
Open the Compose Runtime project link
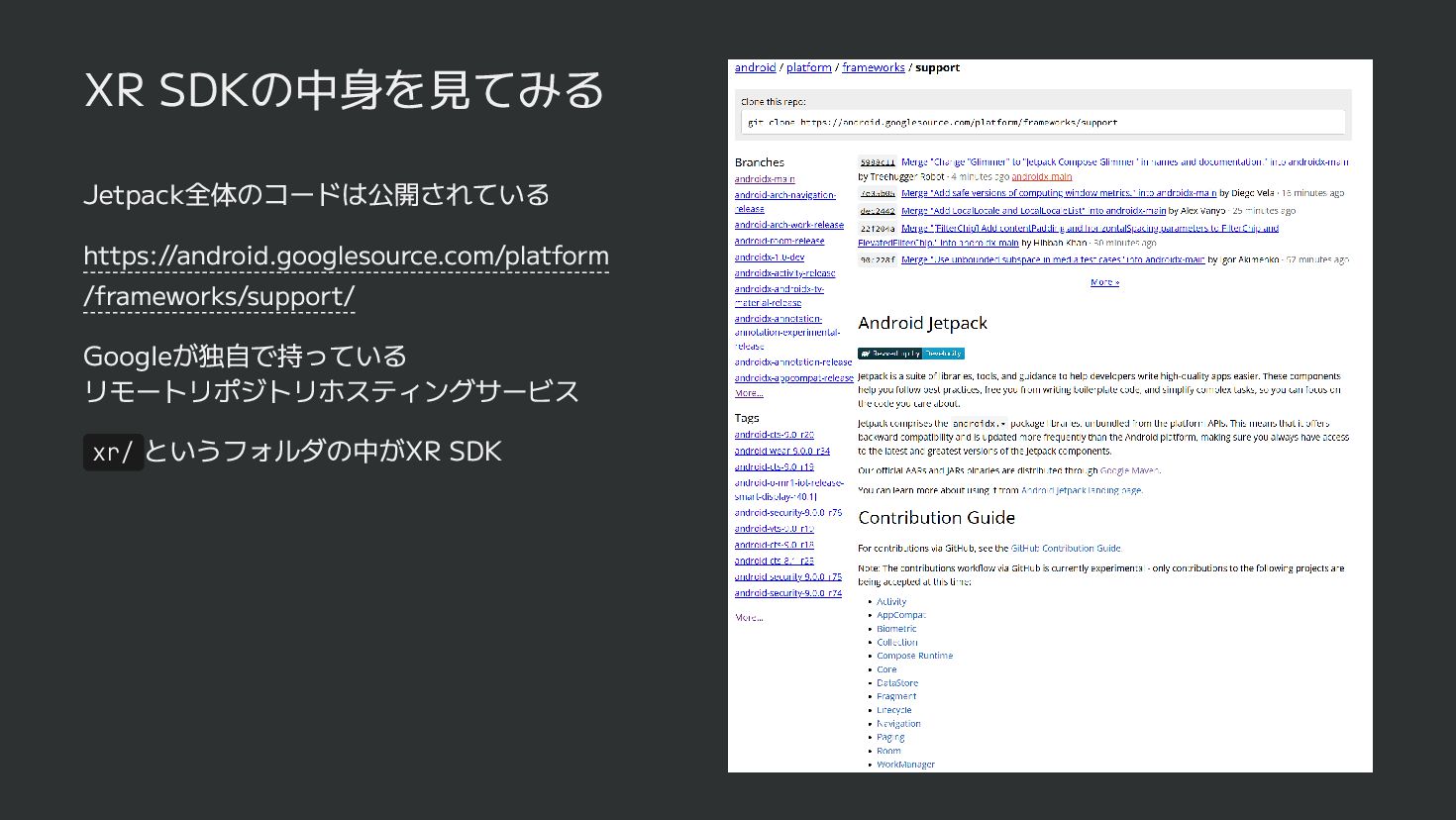pyautogui.click(x=914, y=656)
